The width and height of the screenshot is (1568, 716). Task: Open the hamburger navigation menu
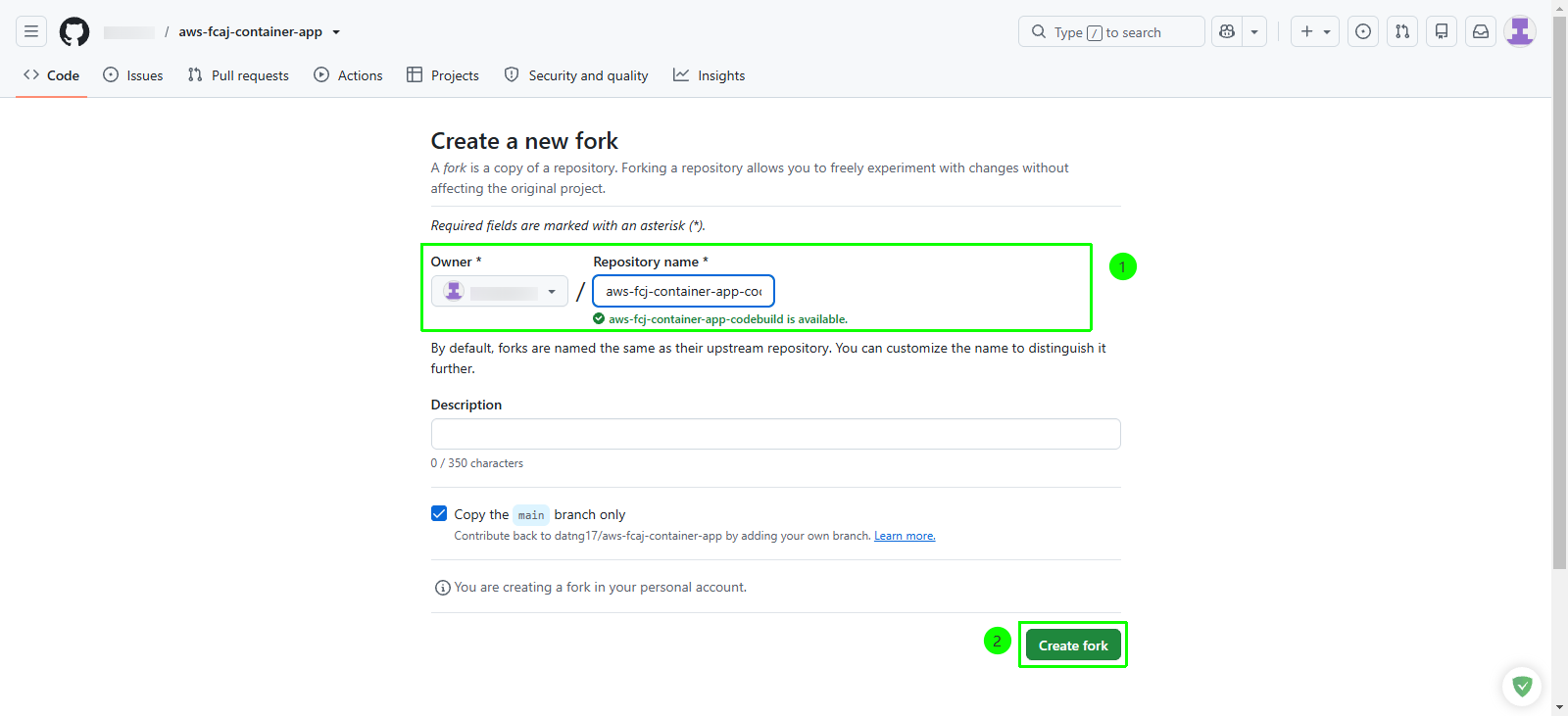point(31,31)
